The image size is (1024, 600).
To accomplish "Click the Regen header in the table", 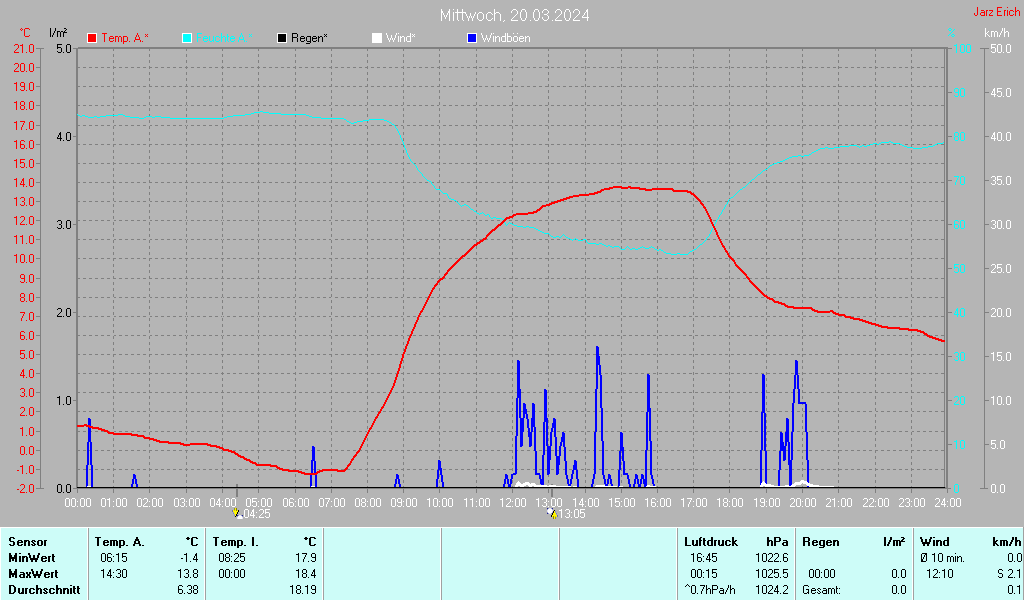I will click(x=821, y=541).
